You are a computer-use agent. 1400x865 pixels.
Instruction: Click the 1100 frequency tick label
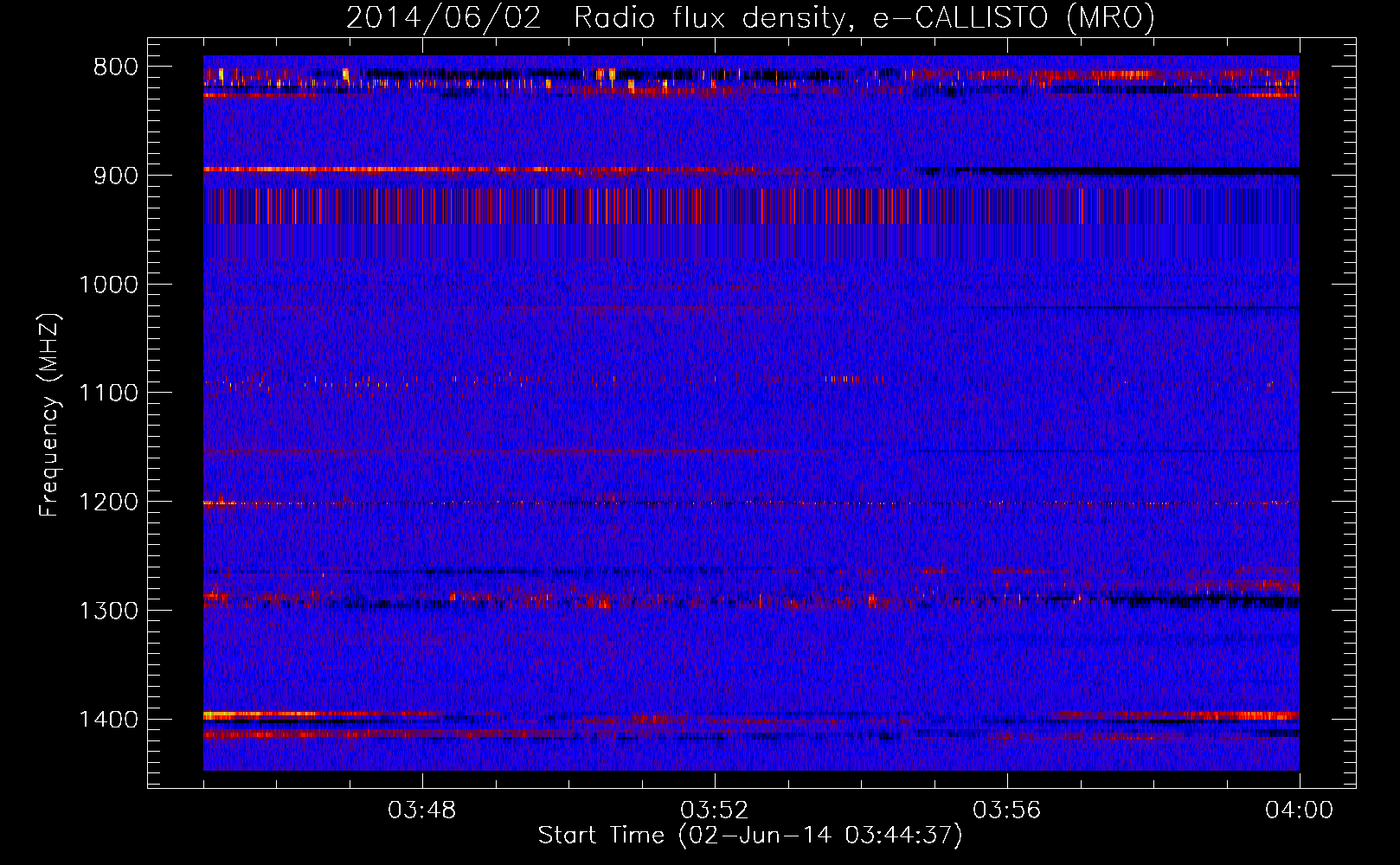coord(108,394)
